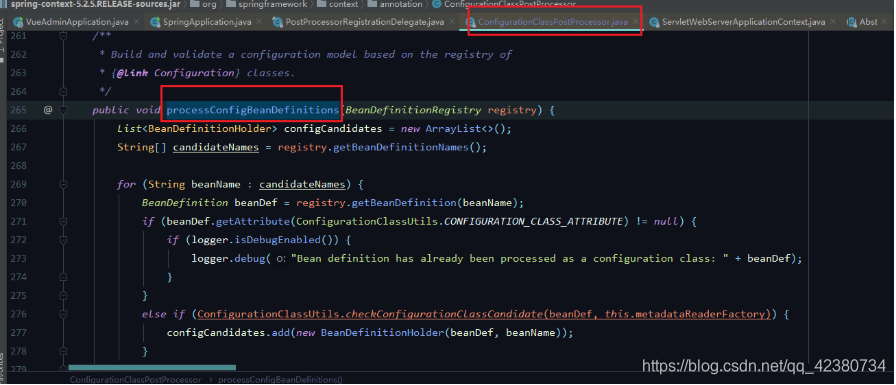The image size is (896, 385).
Task: Click the processConfigBeanDefinitions() breadcrumb in bottom bar
Action: [281, 379]
